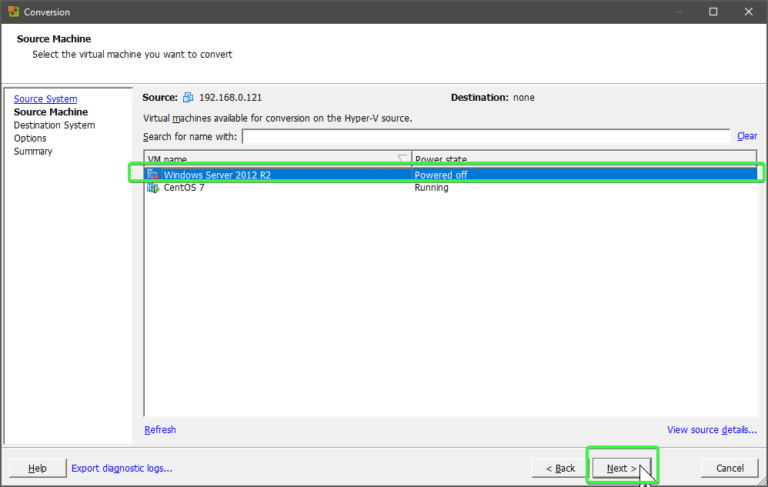Select the Summary wizard step

pyautogui.click(x=33, y=151)
